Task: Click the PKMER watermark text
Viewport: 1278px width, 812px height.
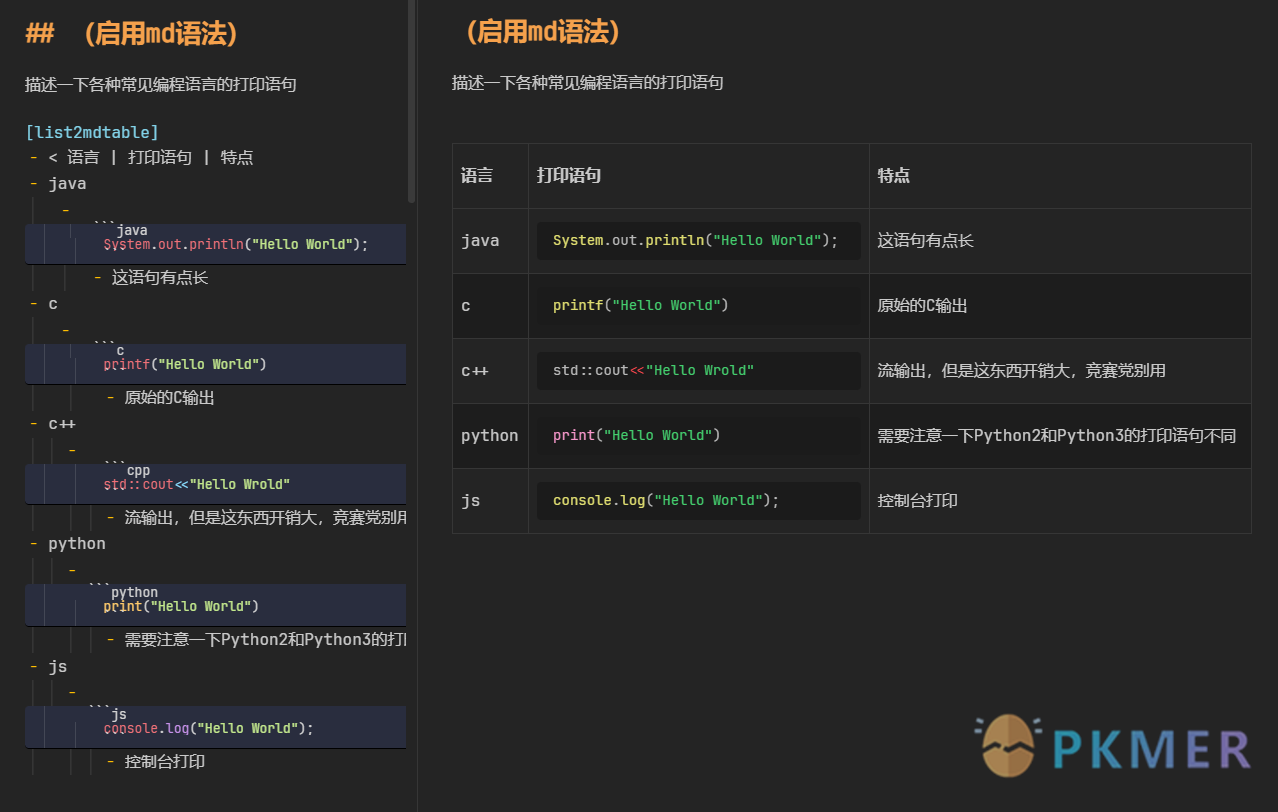Action: pyautogui.click(x=1152, y=750)
